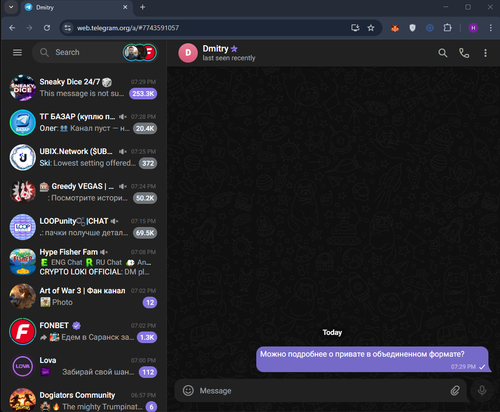
Task: Click the 12 unread badge
Action: [x=150, y=302]
